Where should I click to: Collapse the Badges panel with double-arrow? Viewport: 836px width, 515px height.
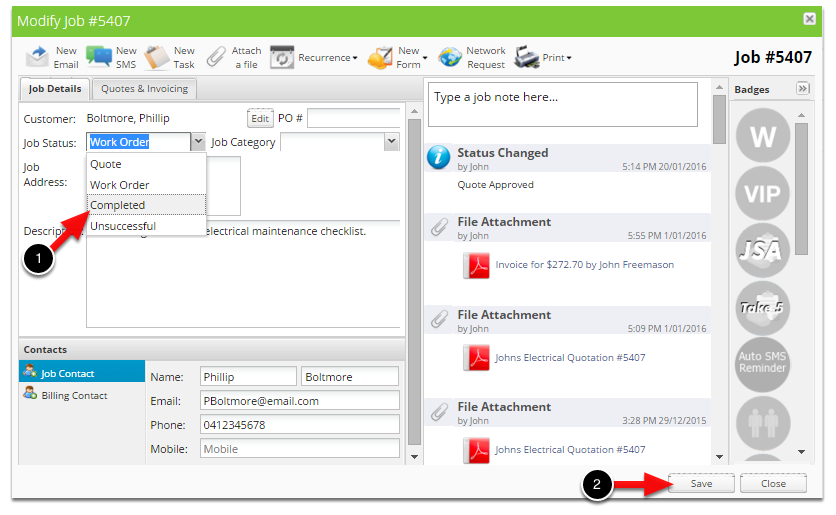[x=802, y=88]
